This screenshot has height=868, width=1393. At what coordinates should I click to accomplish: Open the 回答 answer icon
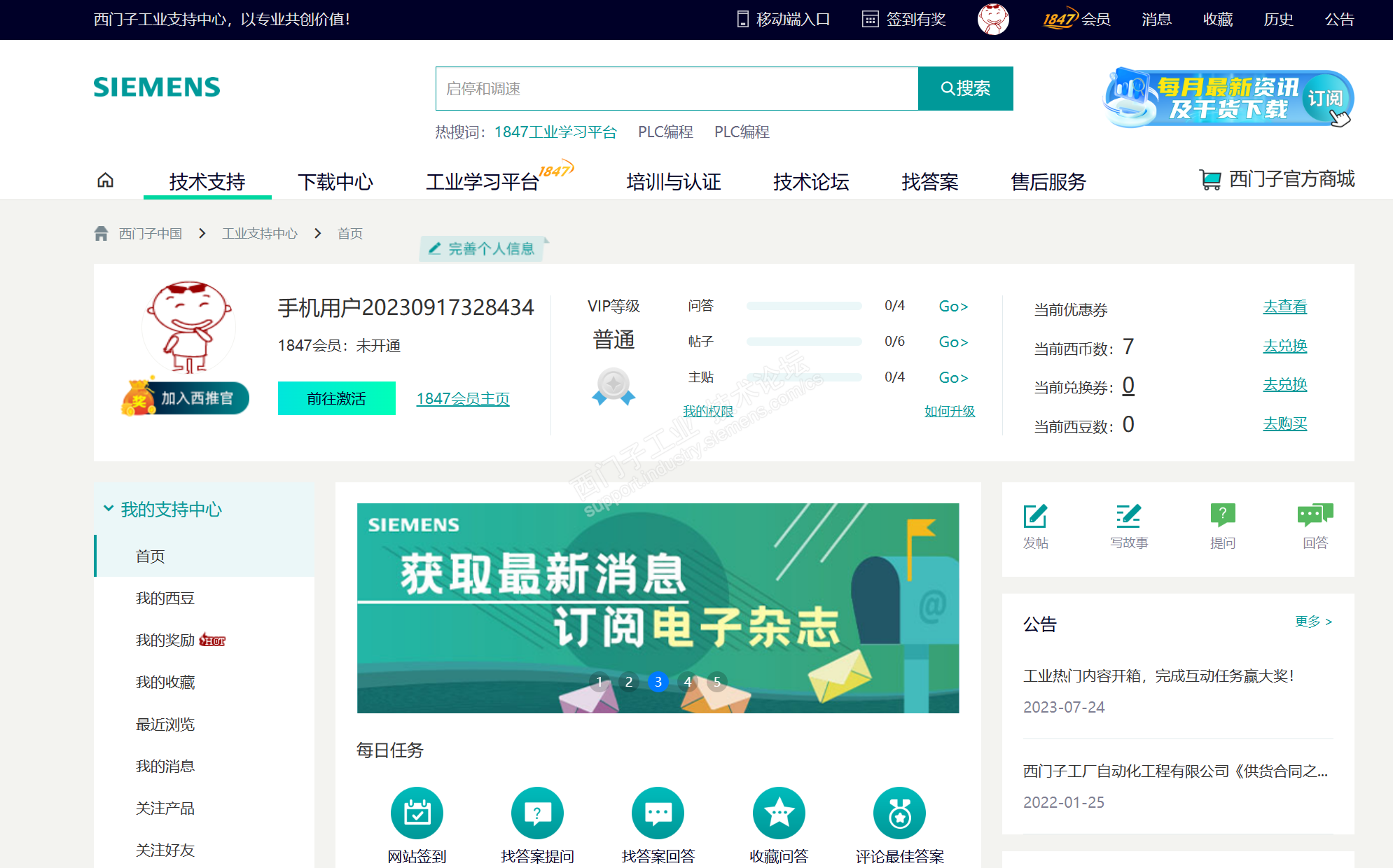point(1315,517)
